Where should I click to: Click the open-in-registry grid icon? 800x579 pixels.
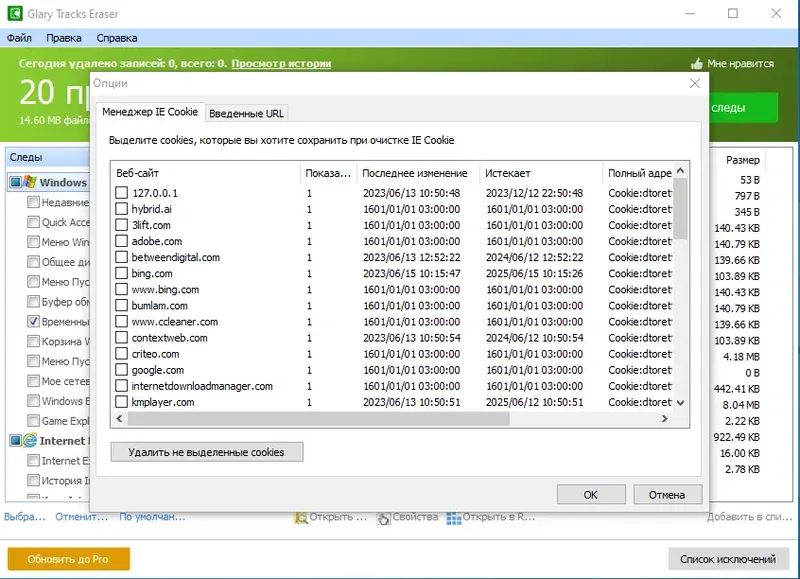(454, 518)
